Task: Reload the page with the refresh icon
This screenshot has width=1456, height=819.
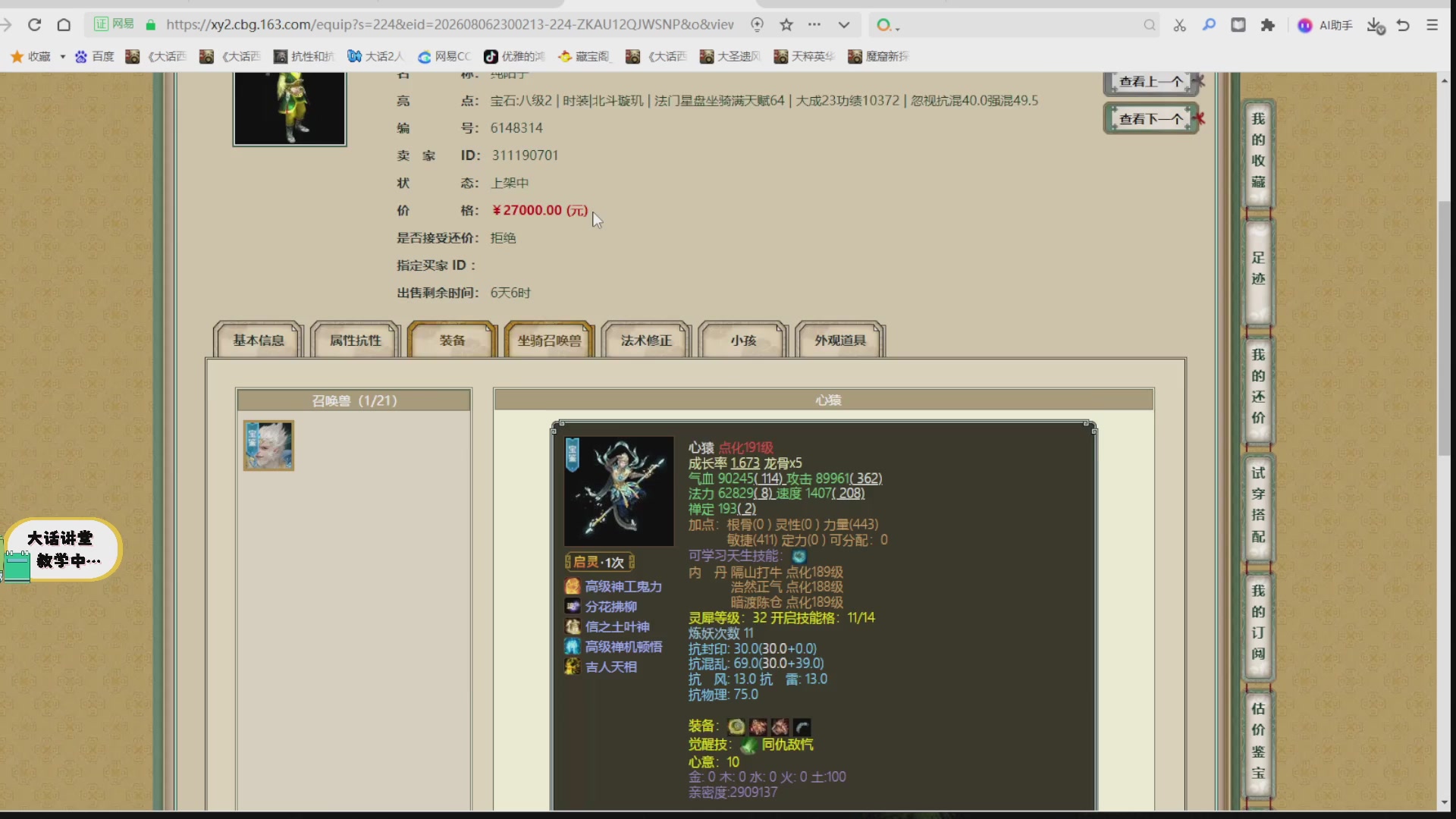Action: point(34,25)
